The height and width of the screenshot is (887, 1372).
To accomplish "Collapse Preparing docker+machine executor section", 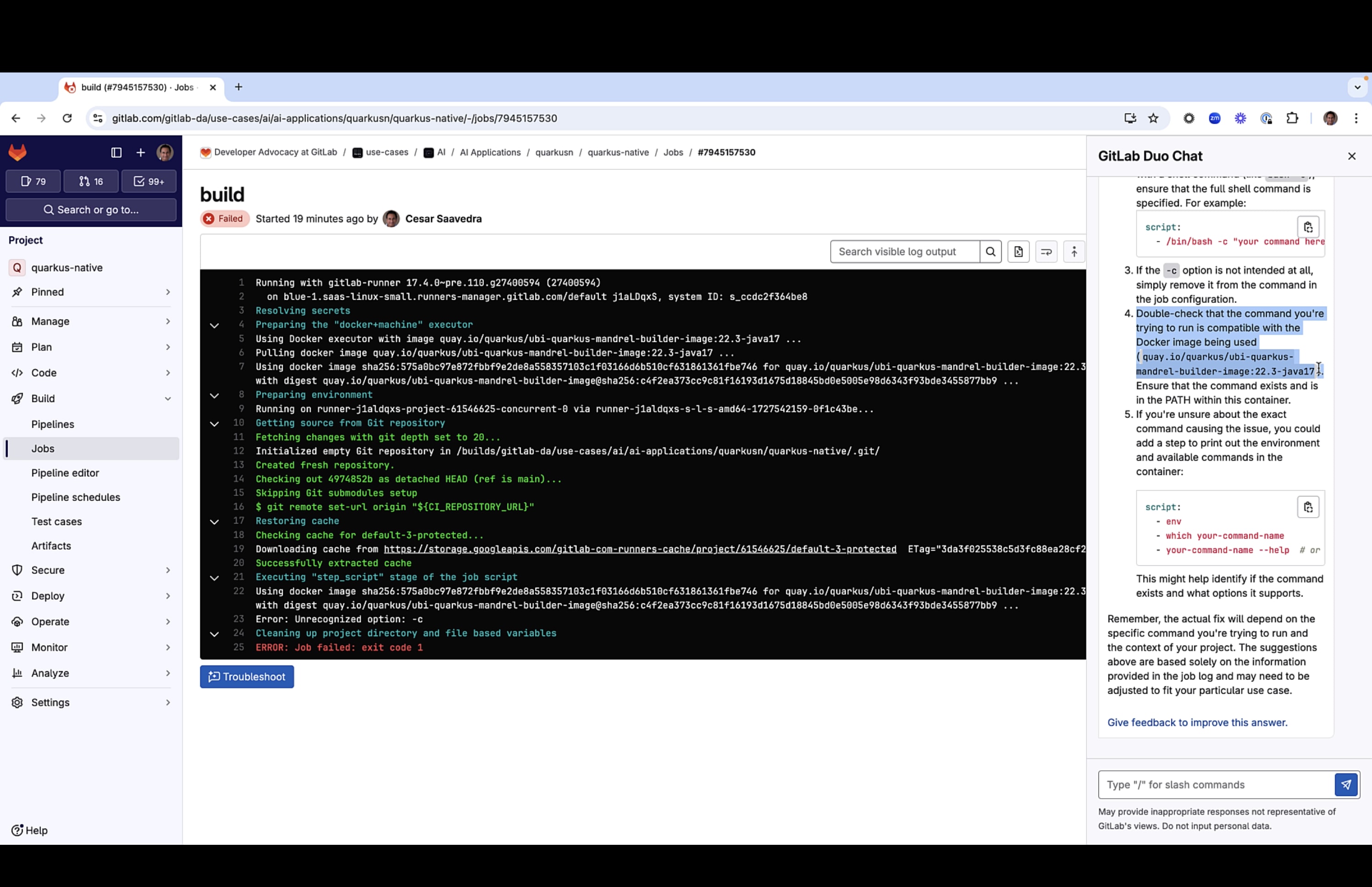I will (214, 326).
